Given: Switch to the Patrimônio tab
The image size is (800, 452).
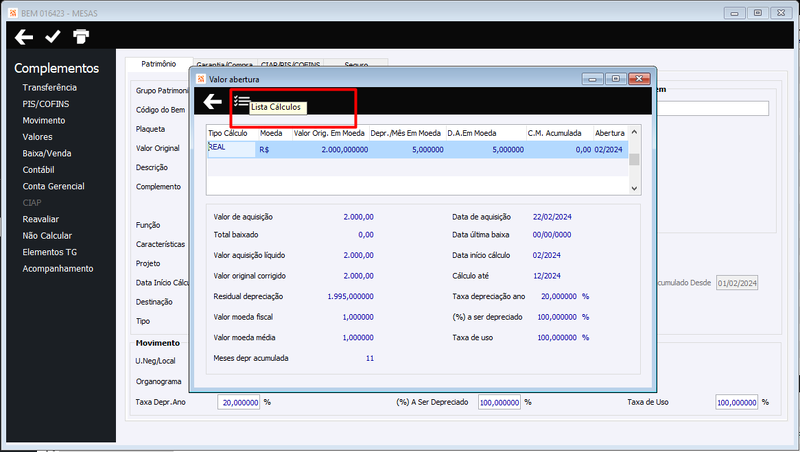Looking at the screenshot, I should pos(159,64).
